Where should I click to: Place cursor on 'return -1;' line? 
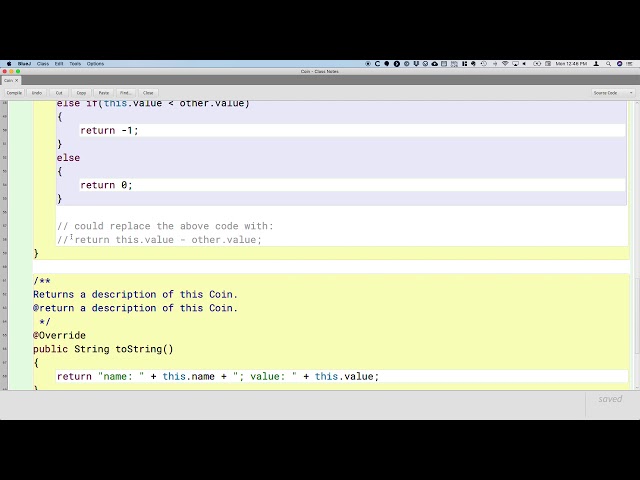tap(109, 130)
